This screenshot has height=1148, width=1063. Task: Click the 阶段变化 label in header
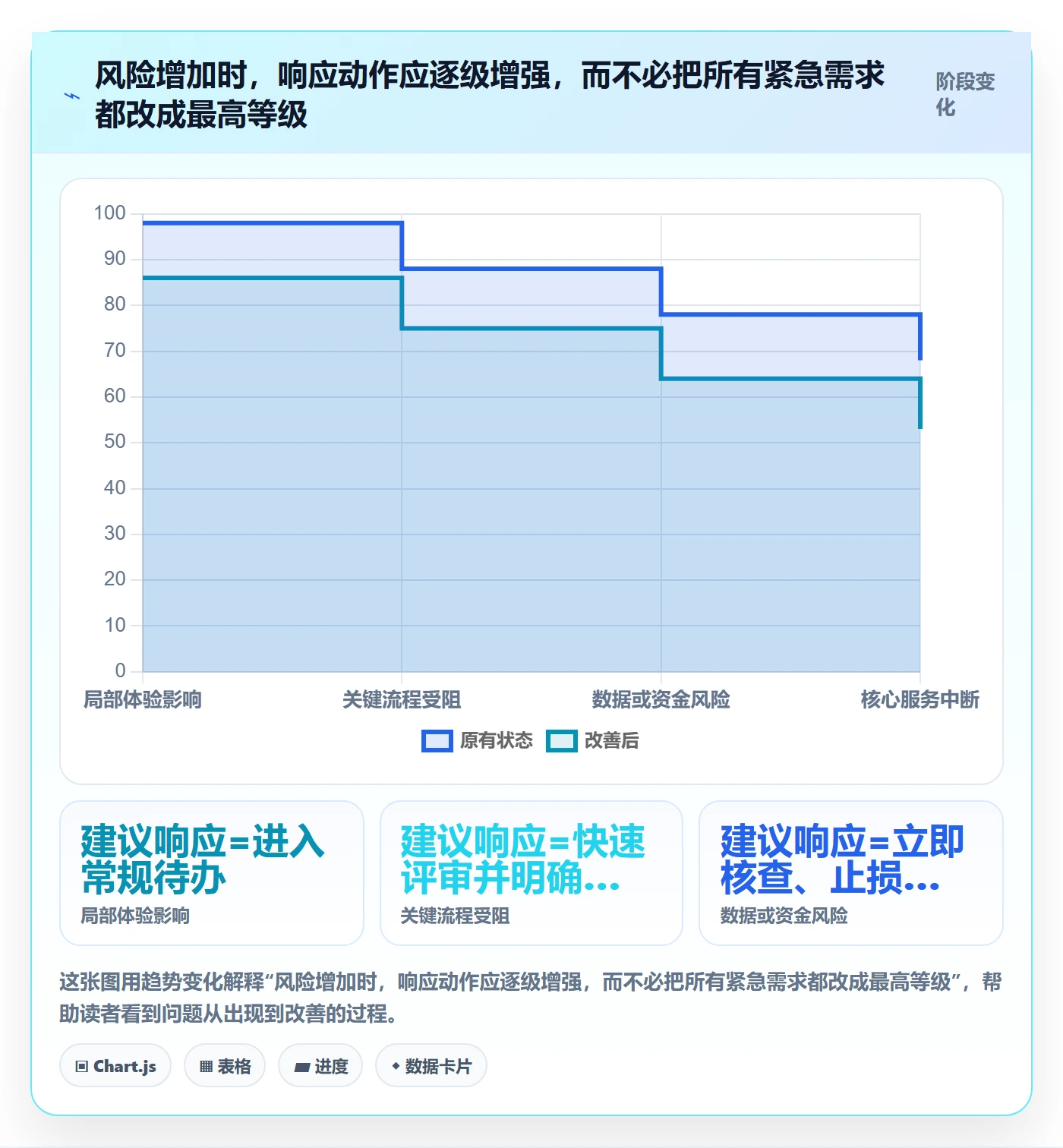(965, 94)
